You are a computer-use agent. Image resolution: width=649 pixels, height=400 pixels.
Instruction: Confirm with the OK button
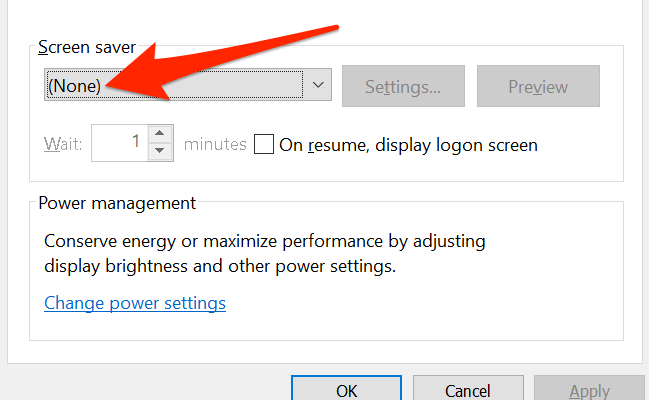coord(346,389)
